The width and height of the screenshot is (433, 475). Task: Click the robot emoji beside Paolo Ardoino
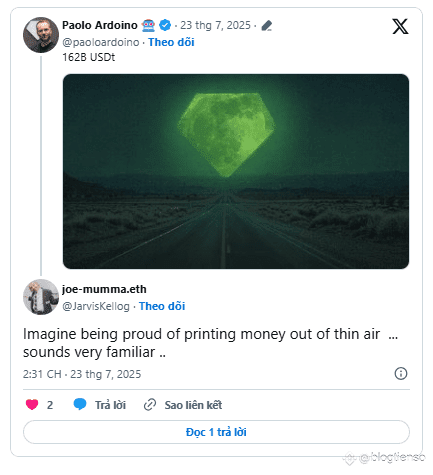[x=148, y=25]
